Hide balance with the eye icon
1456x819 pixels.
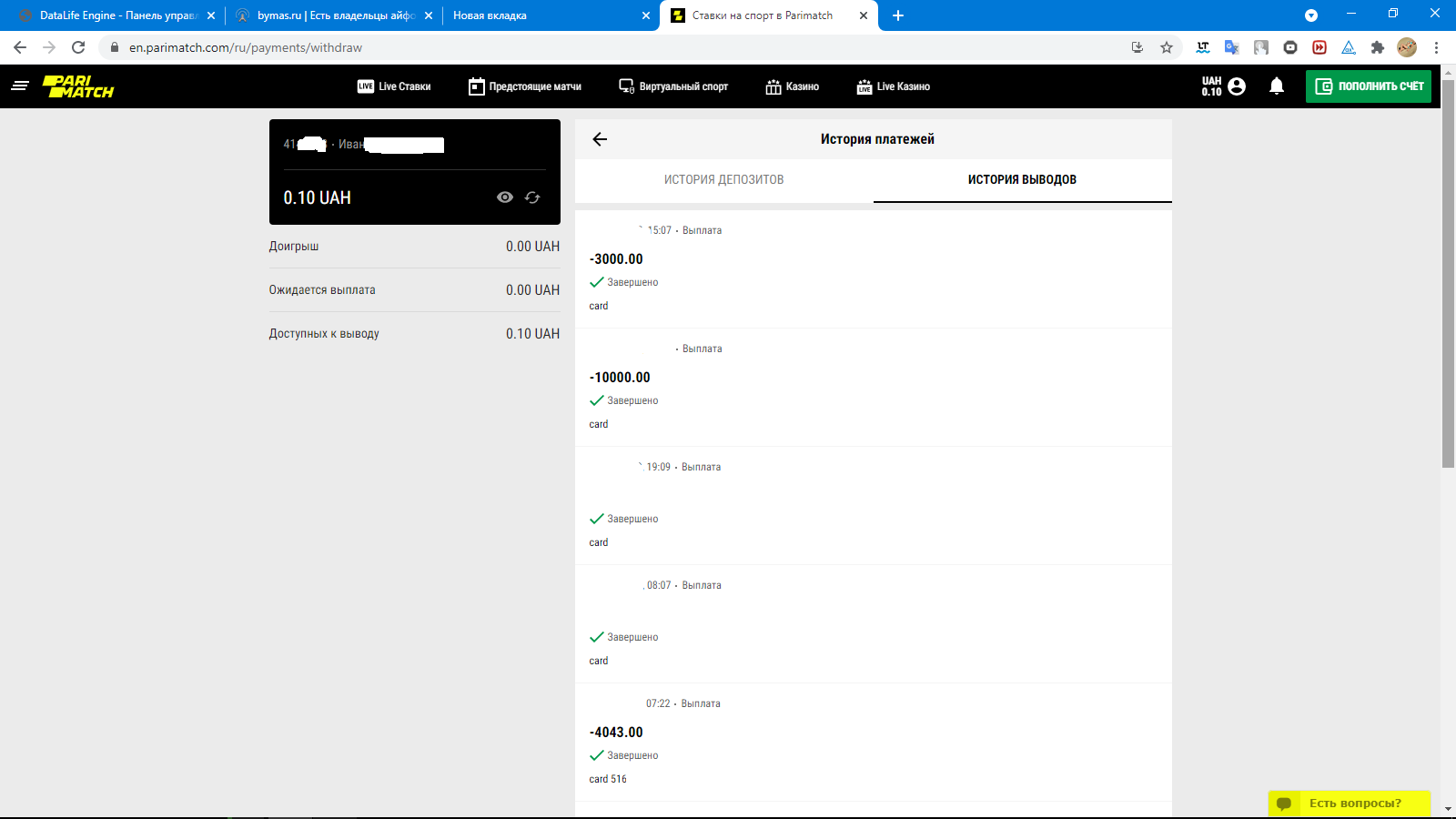coord(505,197)
